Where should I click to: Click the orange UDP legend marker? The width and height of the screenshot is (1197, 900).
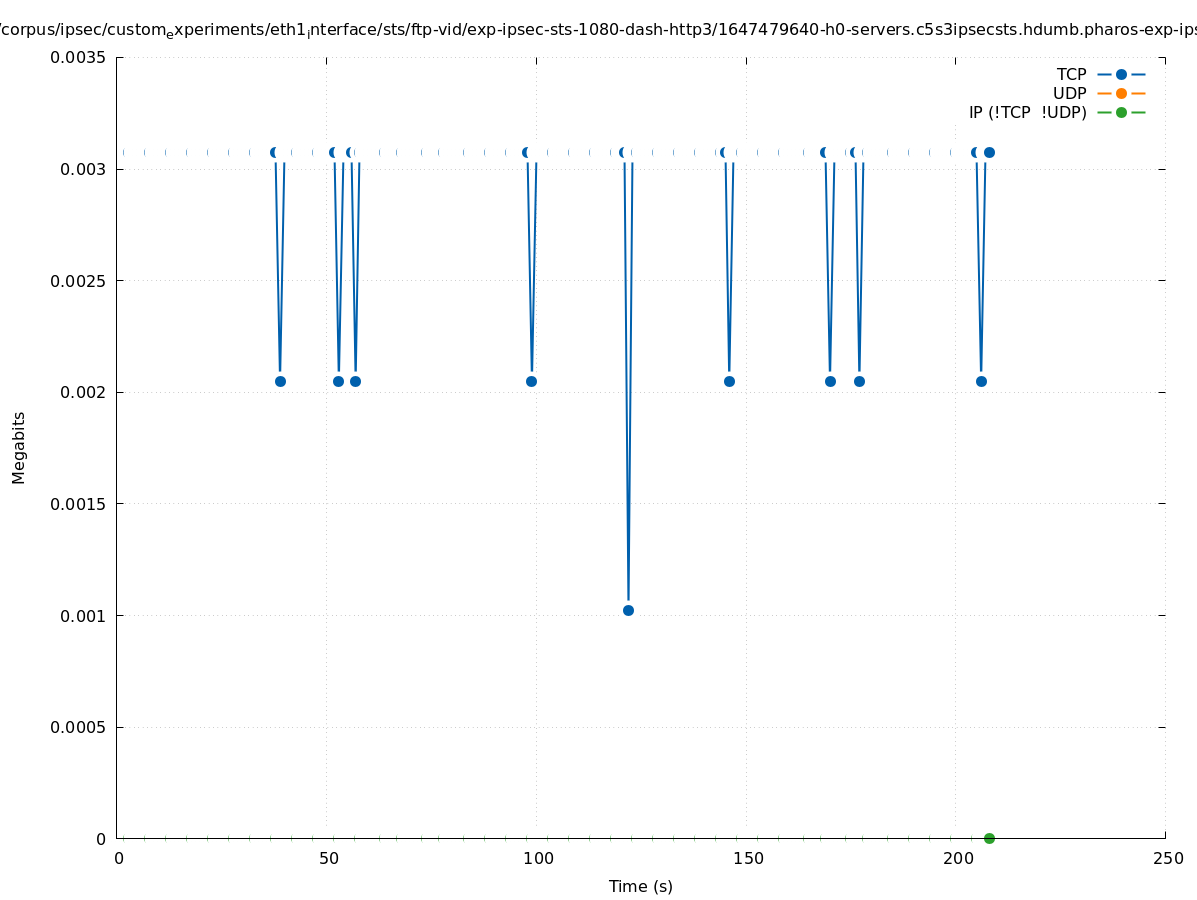(1121, 94)
